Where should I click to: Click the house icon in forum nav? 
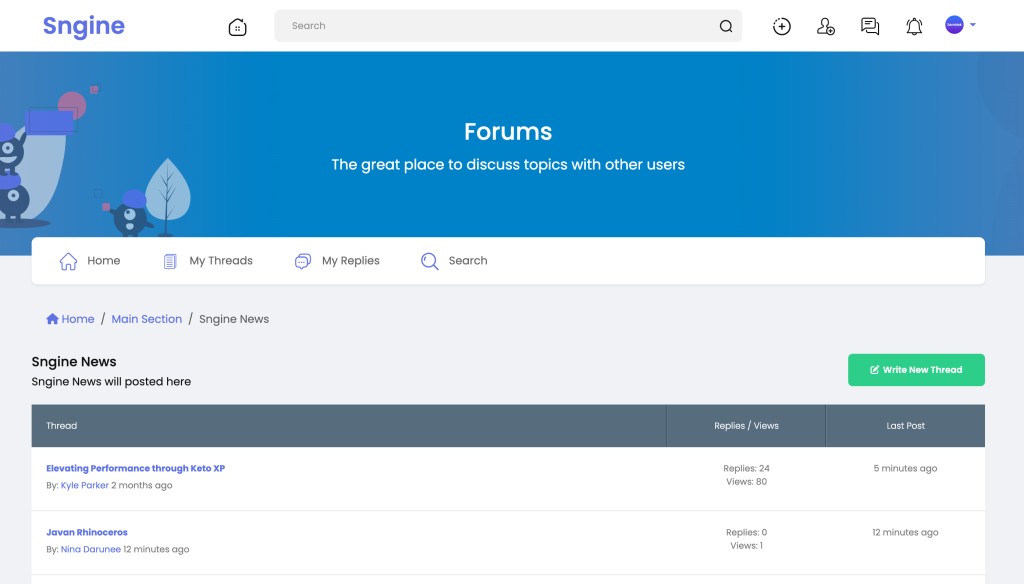coord(69,261)
